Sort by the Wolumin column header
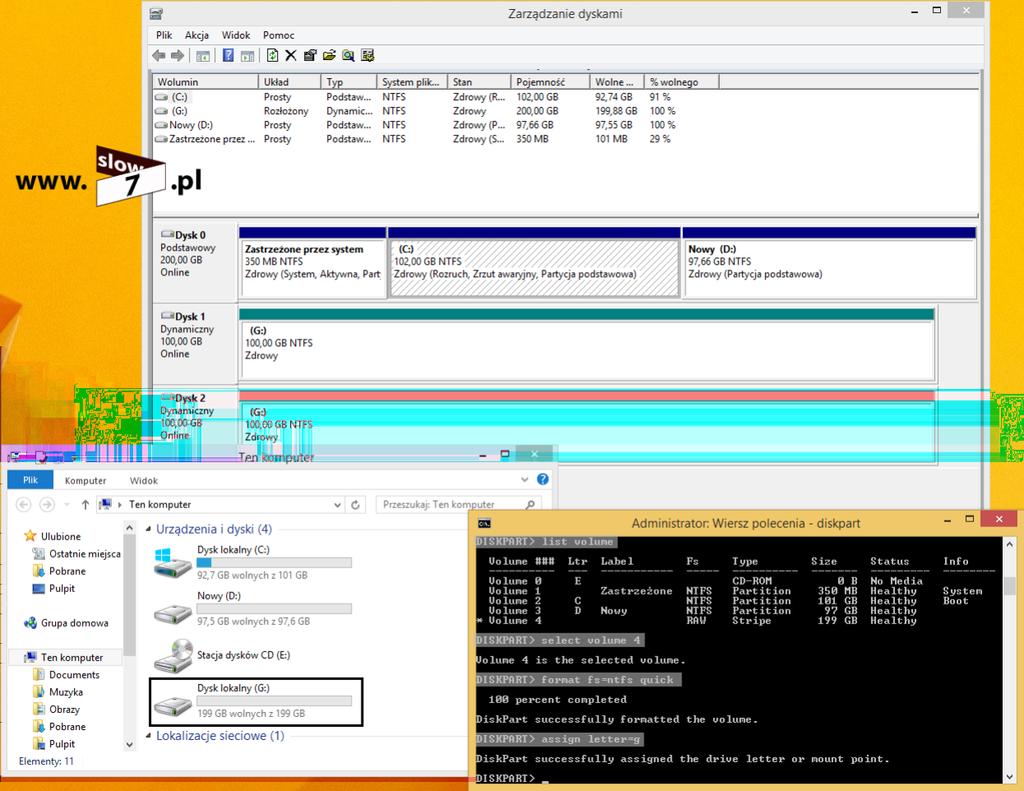The width and height of the screenshot is (1024, 791). click(206, 82)
